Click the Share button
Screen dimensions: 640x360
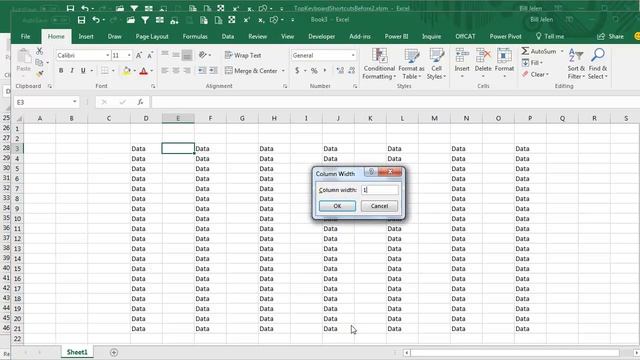coord(611,36)
